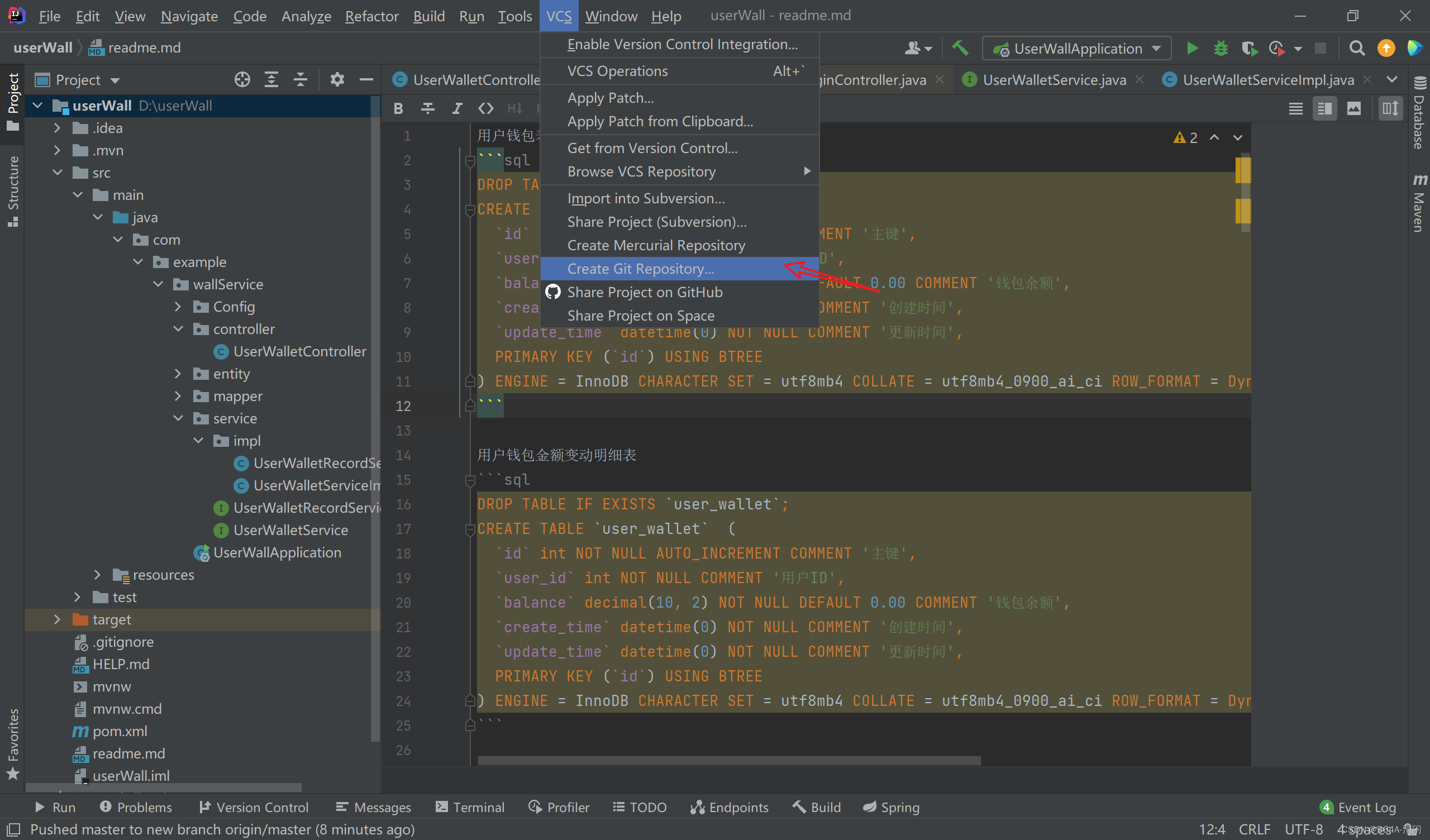Toggle Editor only view mode

click(x=1295, y=108)
